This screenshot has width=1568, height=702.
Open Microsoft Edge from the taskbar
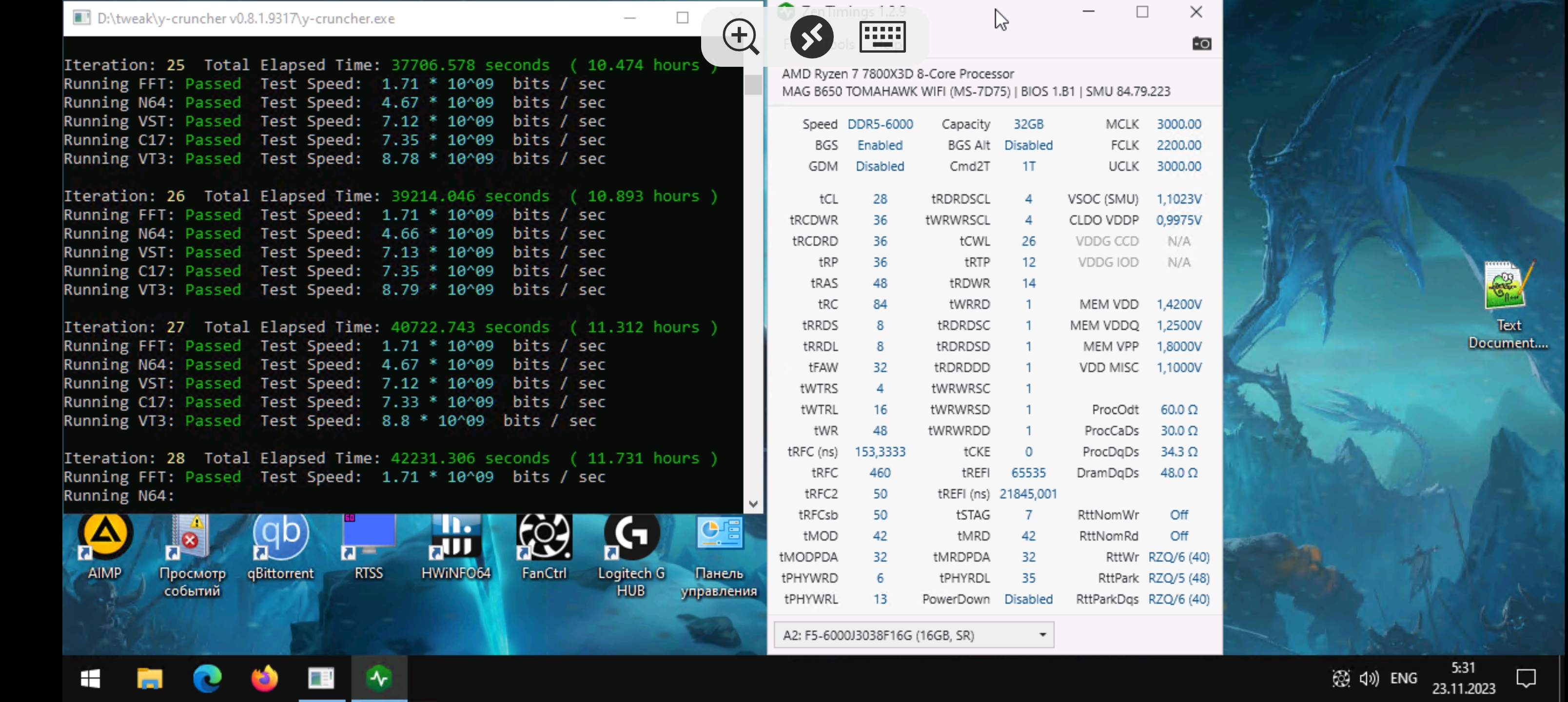pyautogui.click(x=207, y=678)
